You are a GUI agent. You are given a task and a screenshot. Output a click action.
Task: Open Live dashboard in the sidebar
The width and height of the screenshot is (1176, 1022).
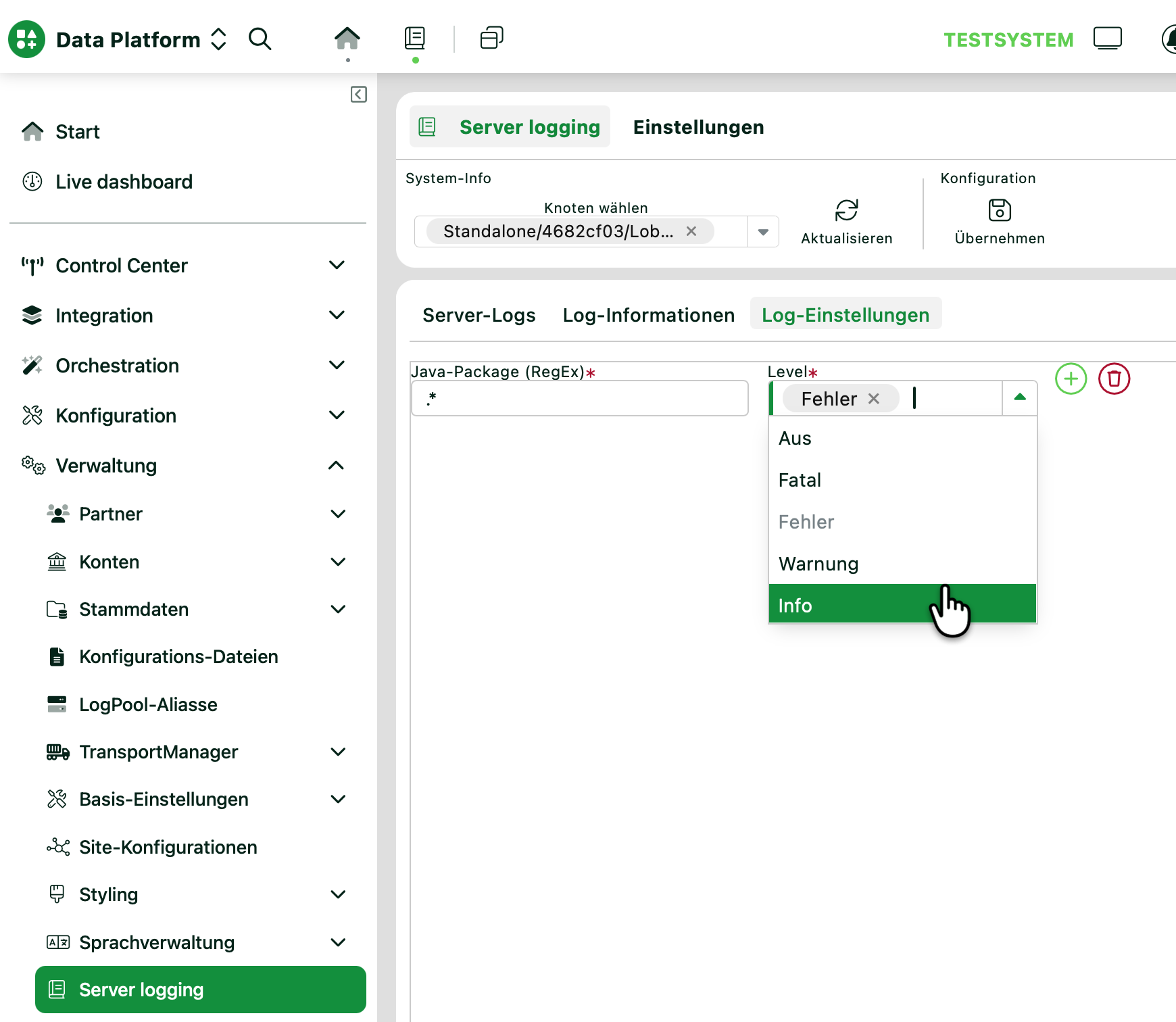point(124,182)
